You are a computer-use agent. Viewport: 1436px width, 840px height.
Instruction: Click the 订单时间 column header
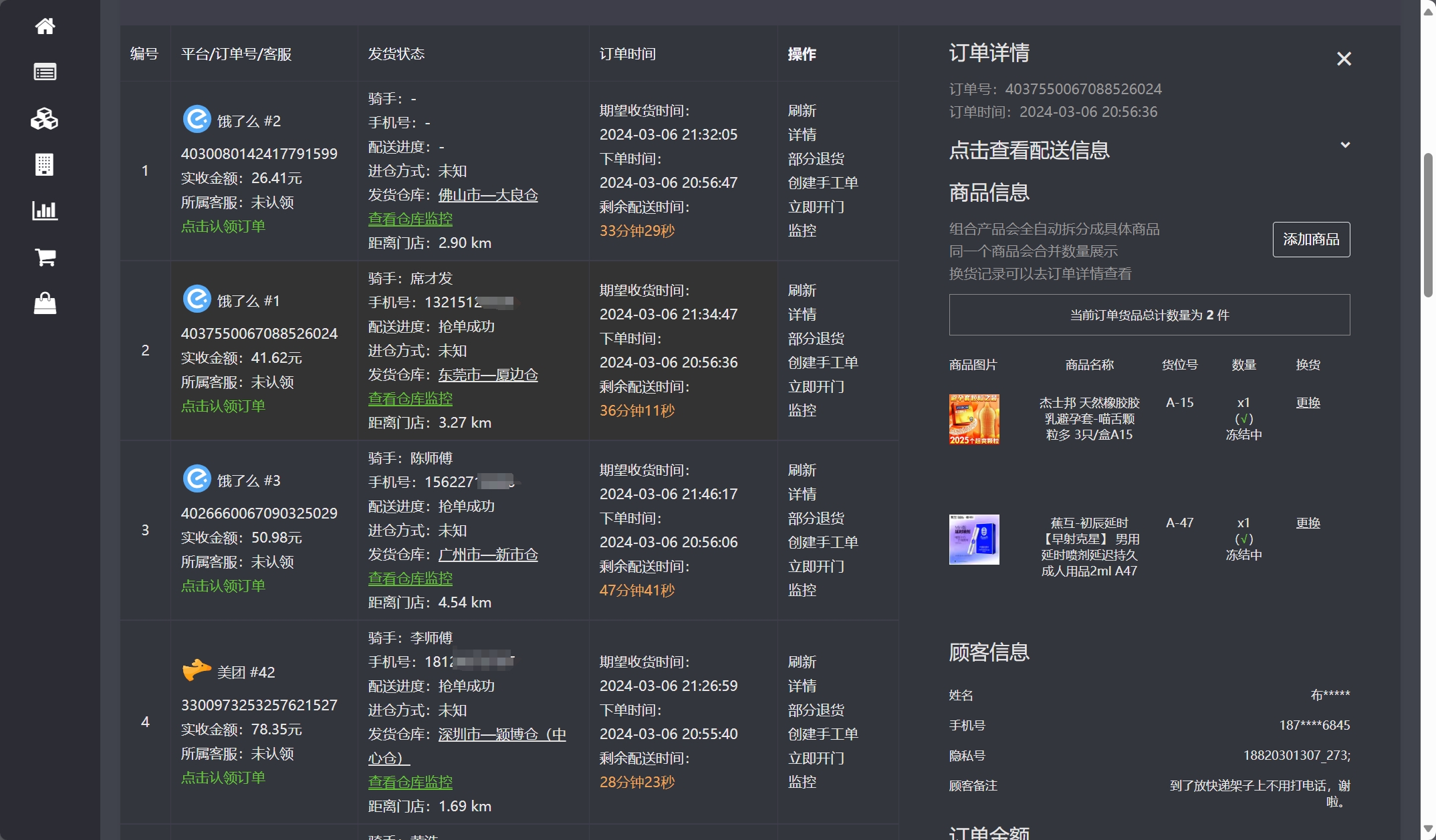coord(628,54)
